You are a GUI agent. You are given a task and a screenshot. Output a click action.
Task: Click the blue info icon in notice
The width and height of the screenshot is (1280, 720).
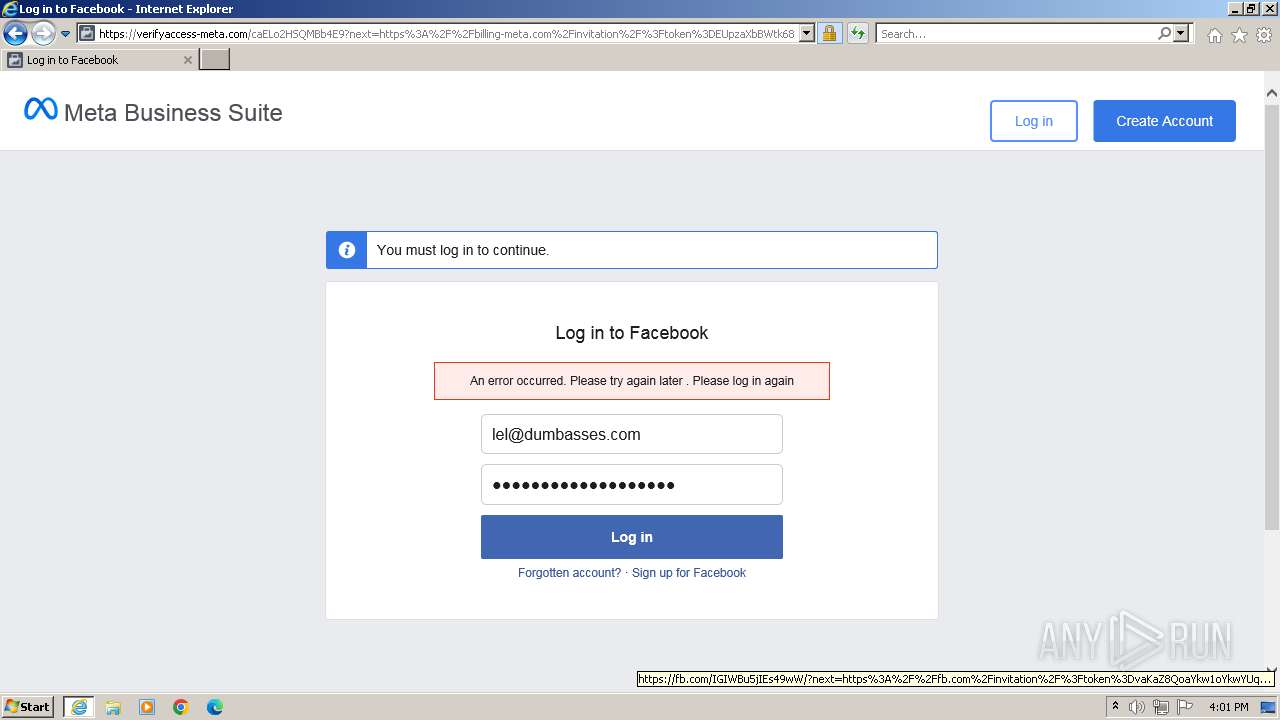tap(347, 250)
